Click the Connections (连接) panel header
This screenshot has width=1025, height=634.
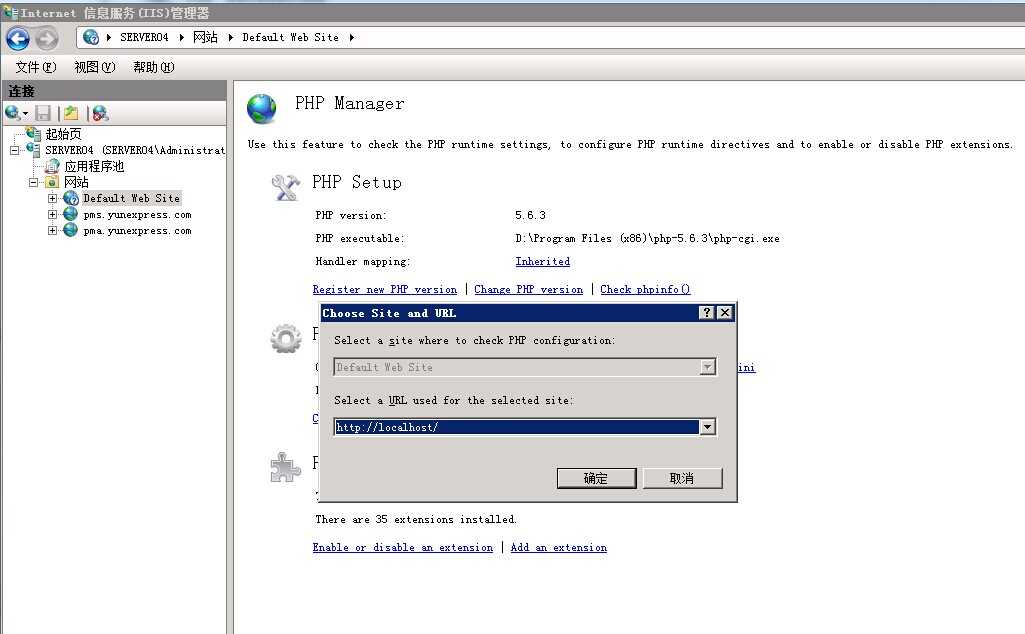(x=114, y=91)
